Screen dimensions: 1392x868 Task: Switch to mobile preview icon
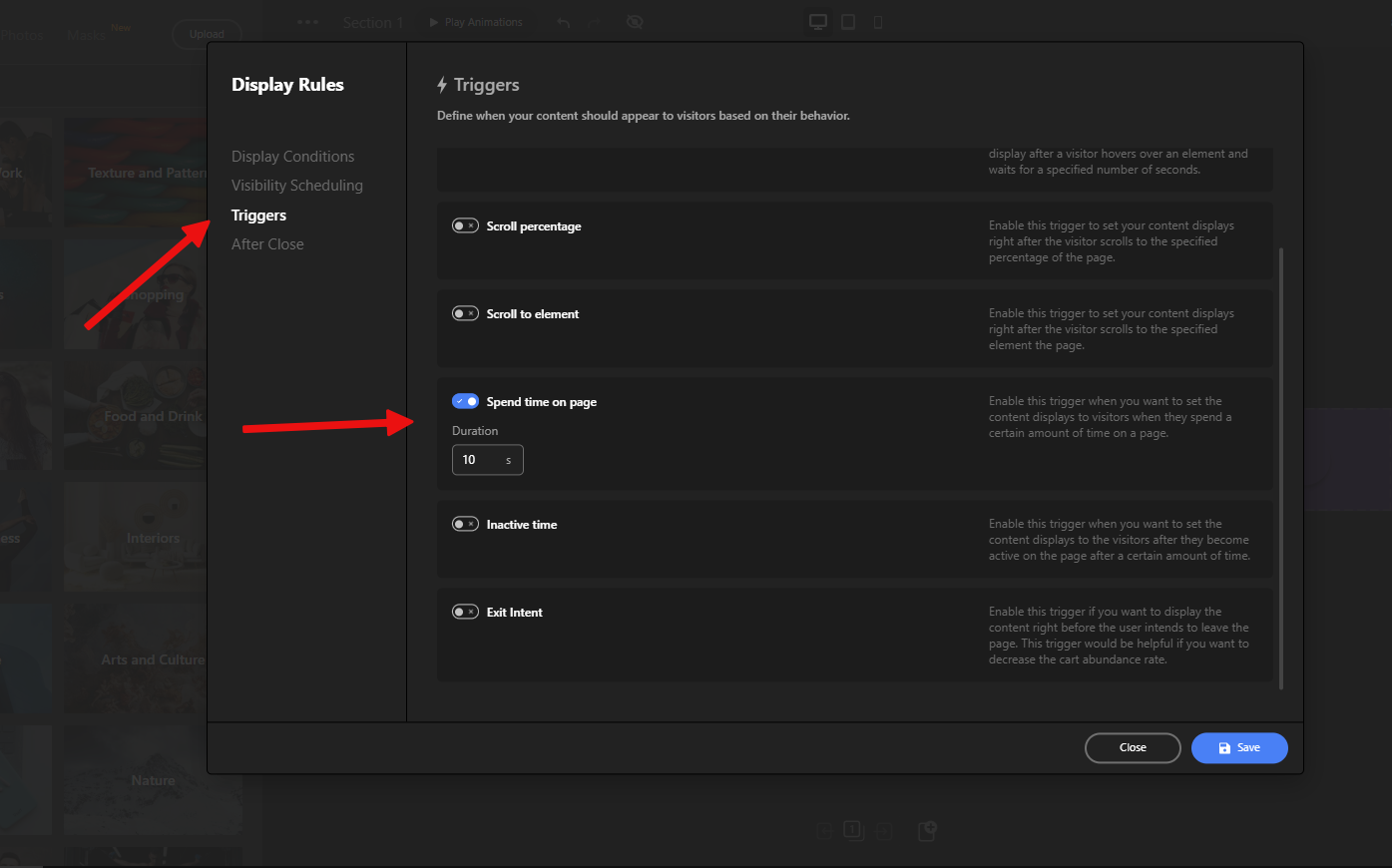point(878,22)
